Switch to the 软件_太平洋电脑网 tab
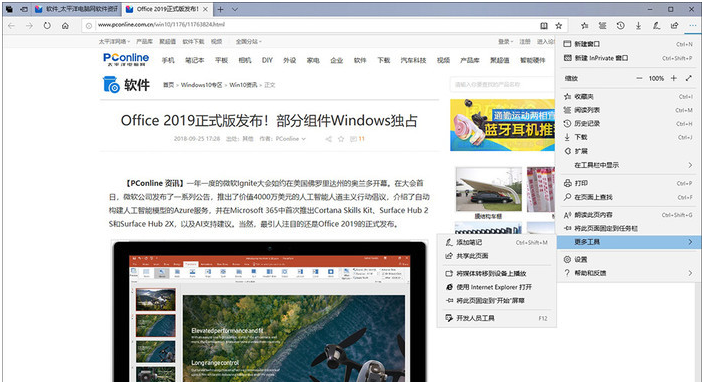Viewport: 708px width, 382px height. [77, 9]
